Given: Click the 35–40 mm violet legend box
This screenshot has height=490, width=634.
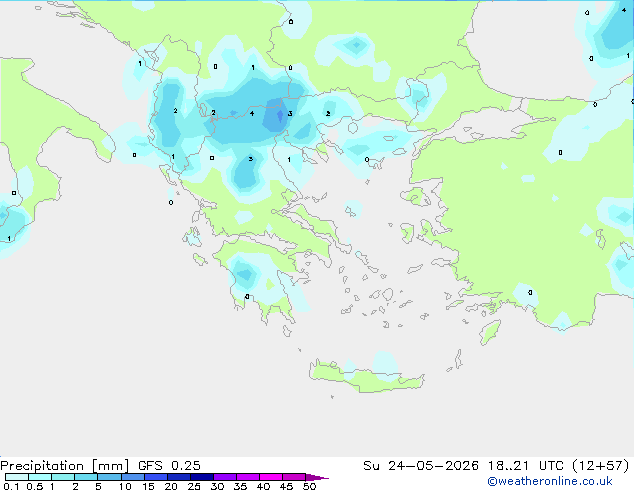Looking at the screenshot, I should coord(247,477).
